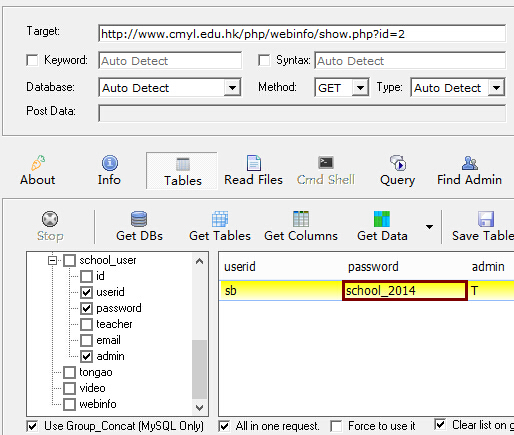Click the Get DBs database icon
Viewport: 514px width, 435px height.
click(x=139, y=219)
